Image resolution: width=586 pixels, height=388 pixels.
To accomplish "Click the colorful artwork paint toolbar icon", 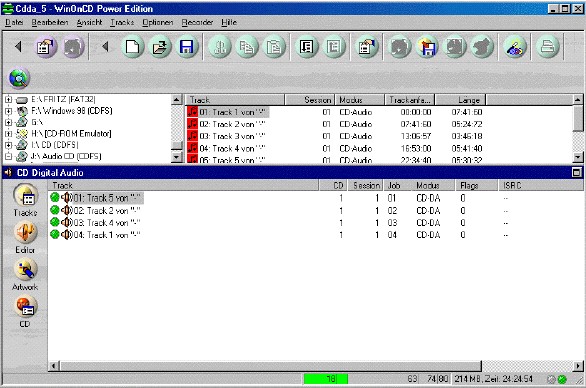I will (x=515, y=47).
